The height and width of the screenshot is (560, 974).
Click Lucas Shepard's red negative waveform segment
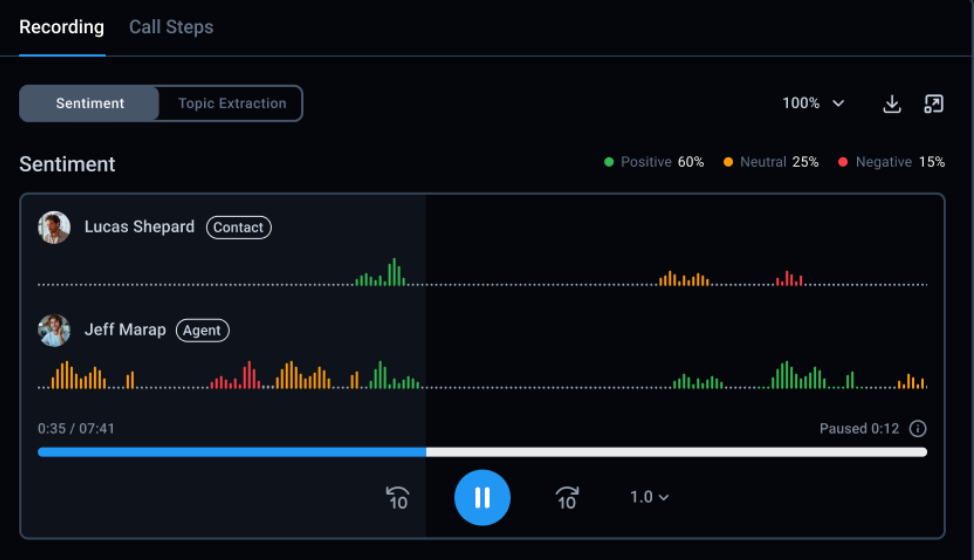tap(789, 278)
